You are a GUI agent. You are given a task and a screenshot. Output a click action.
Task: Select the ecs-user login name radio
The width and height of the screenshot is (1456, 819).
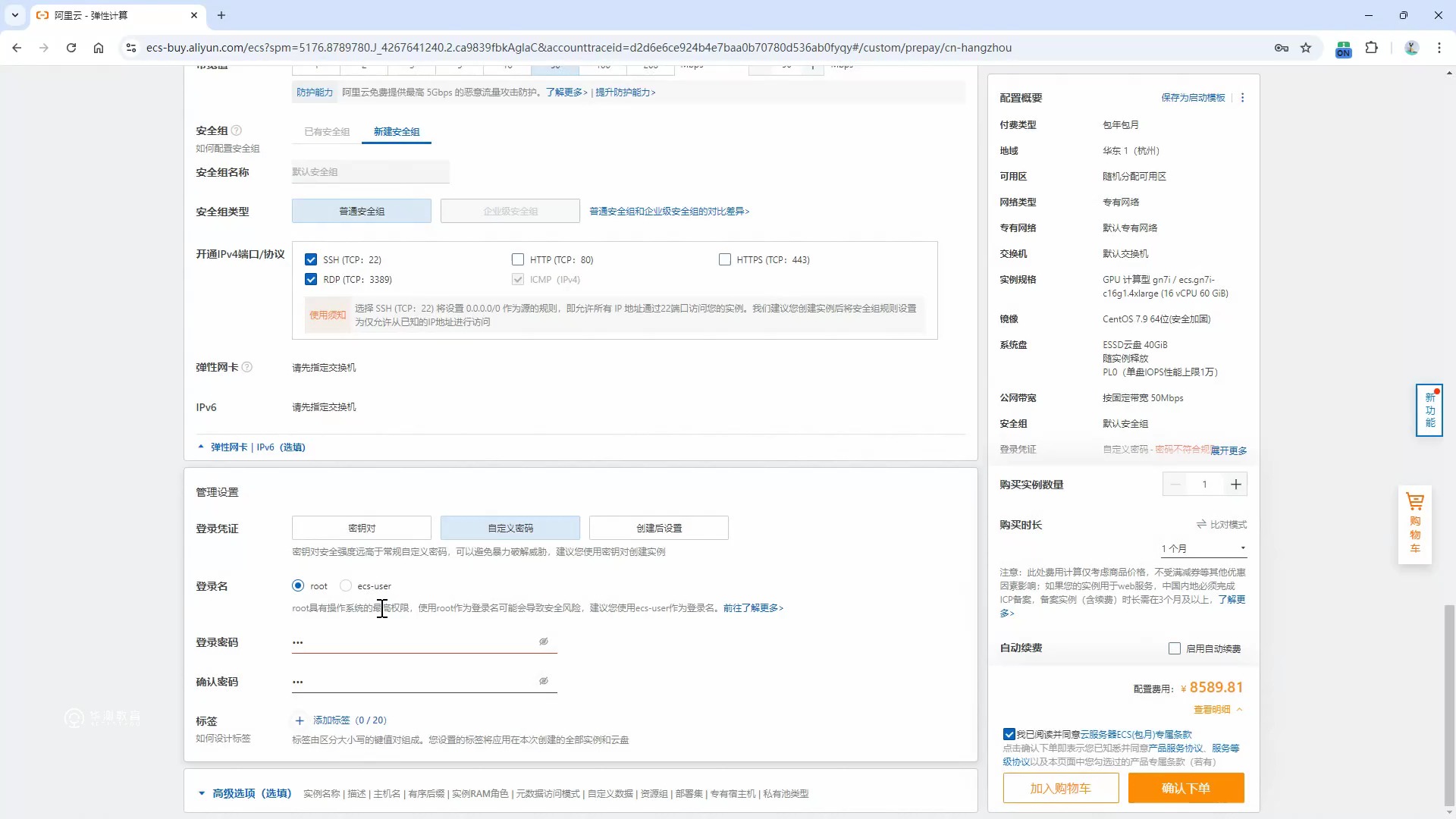346,585
